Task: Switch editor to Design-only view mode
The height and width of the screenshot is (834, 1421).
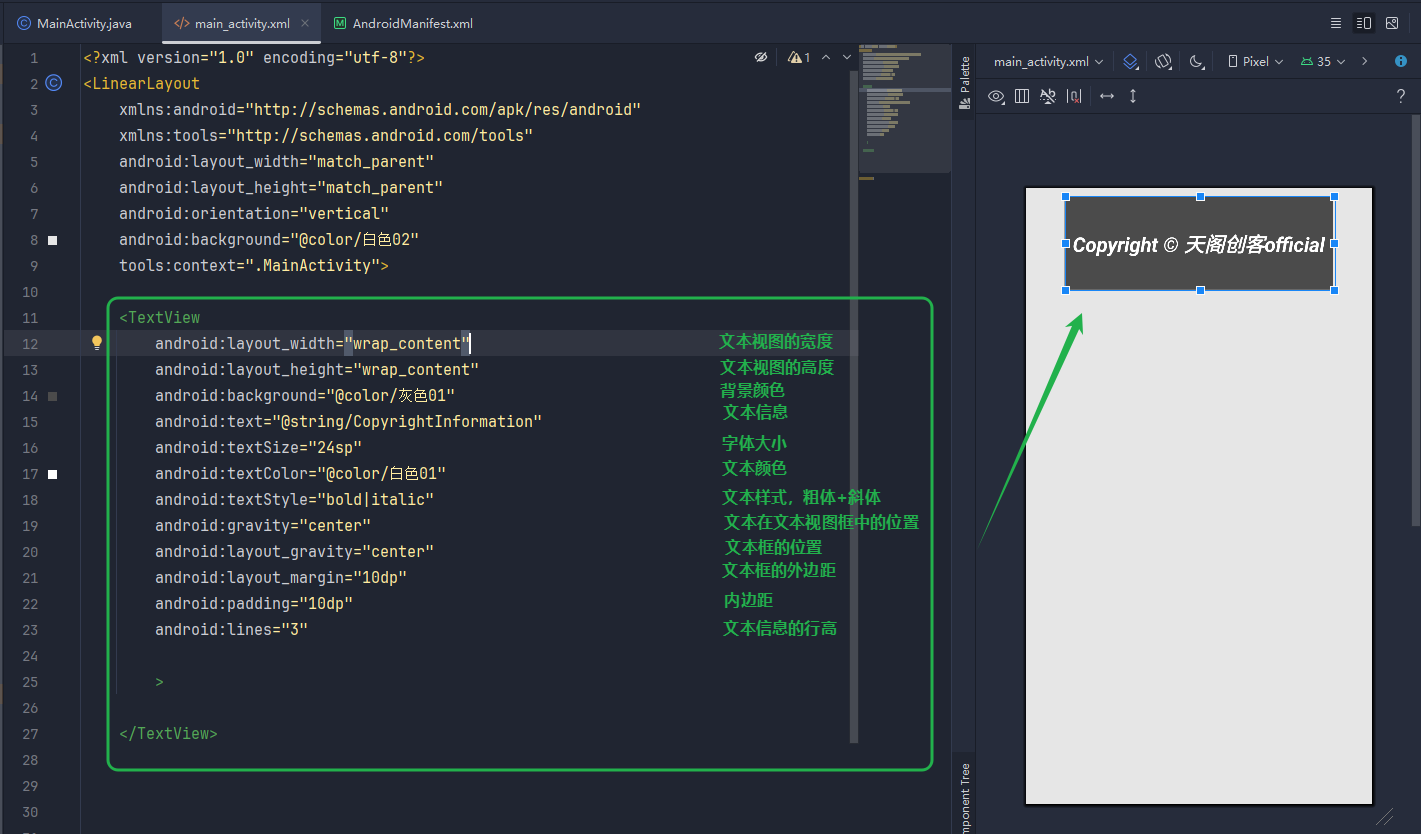Action: pyautogui.click(x=1392, y=23)
